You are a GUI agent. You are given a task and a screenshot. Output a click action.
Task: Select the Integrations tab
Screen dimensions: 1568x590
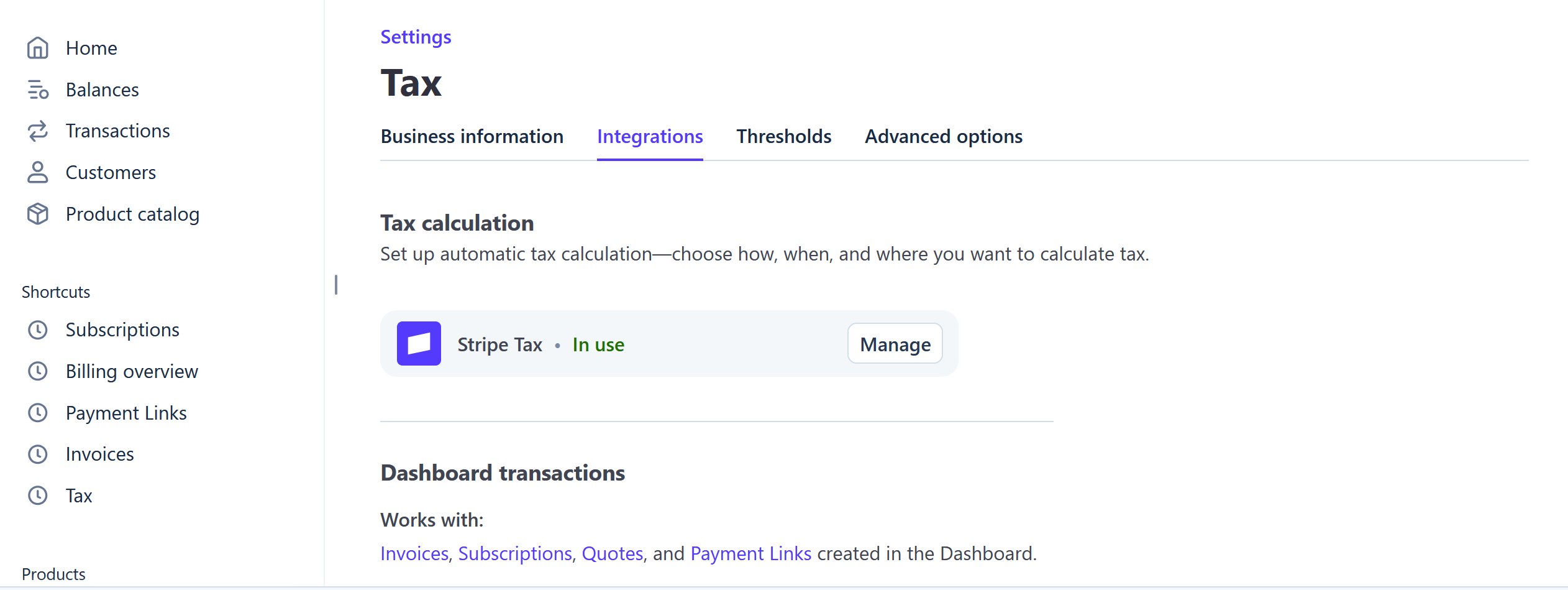[x=650, y=136]
